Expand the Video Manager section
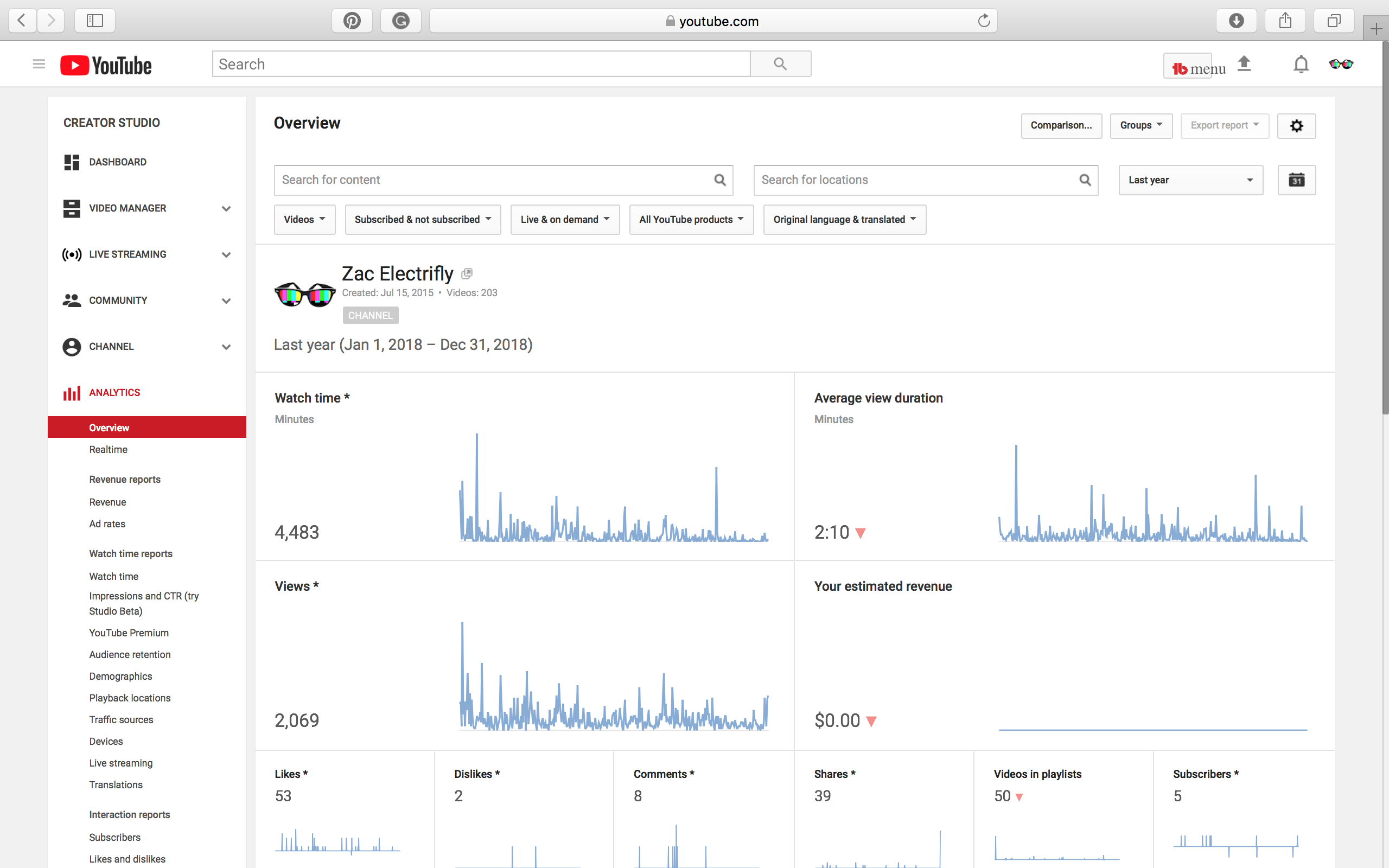The width and height of the screenshot is (1389, 868). 226,209
